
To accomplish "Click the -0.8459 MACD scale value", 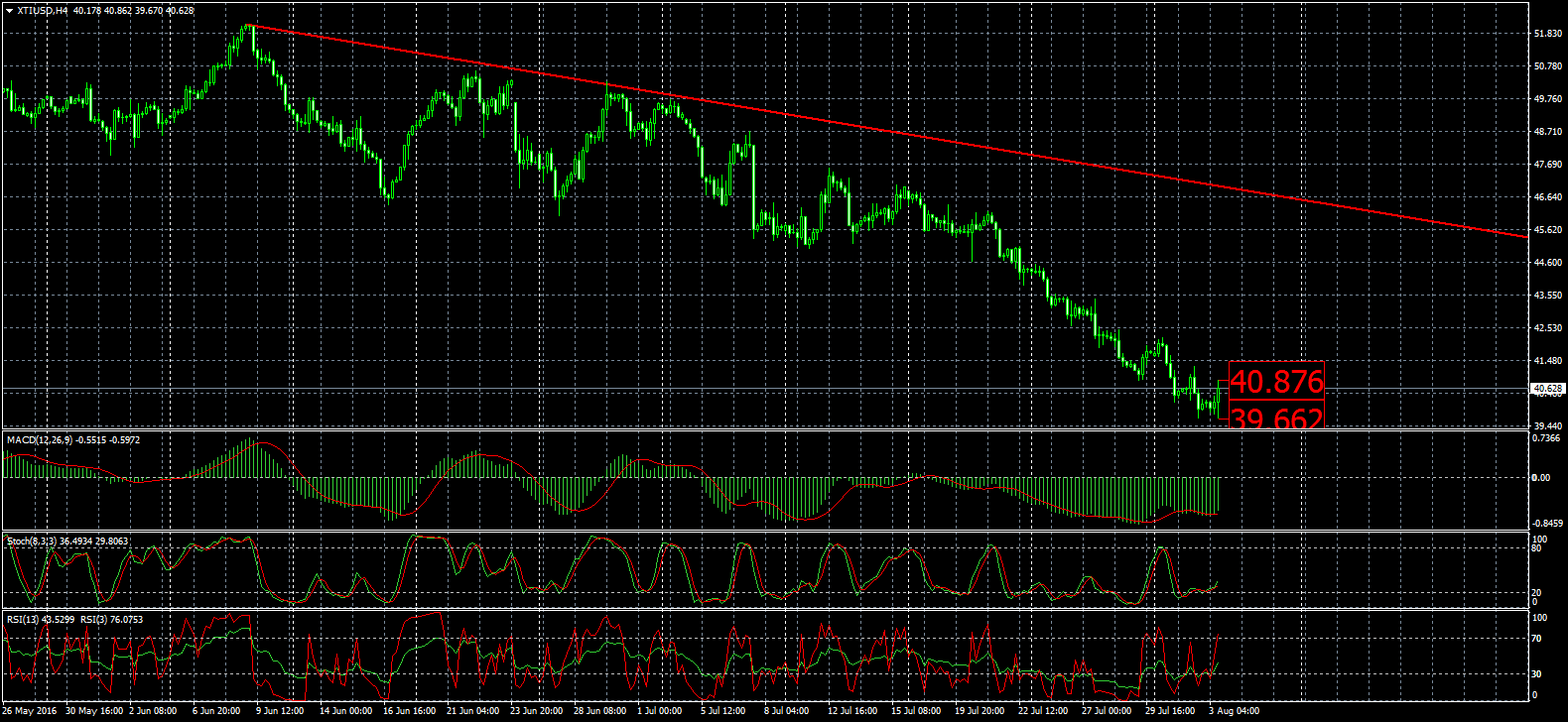I will click(1547, 523).
